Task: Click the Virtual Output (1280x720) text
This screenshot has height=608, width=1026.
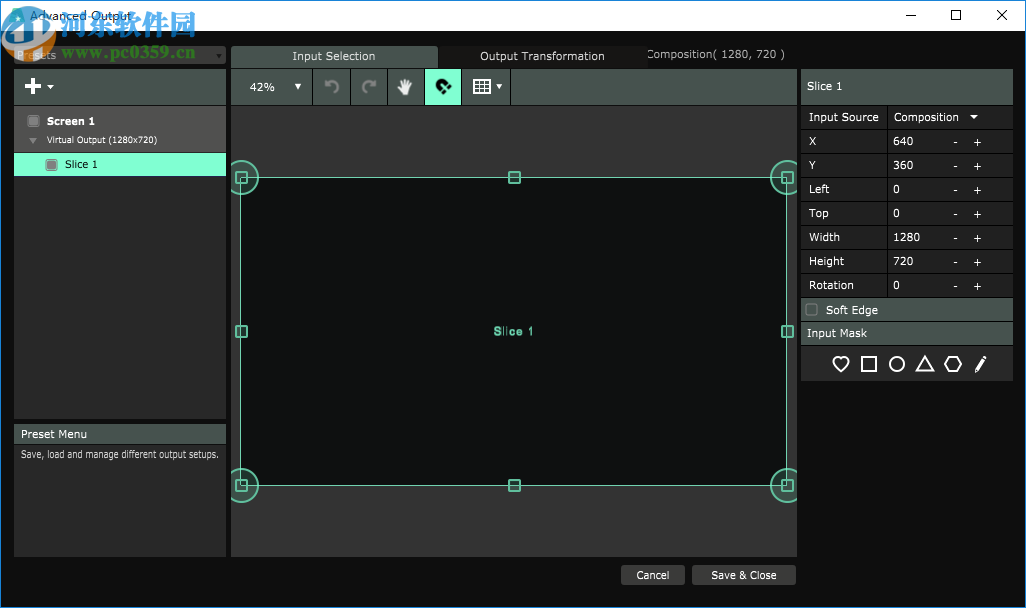Action: [102, 140]
